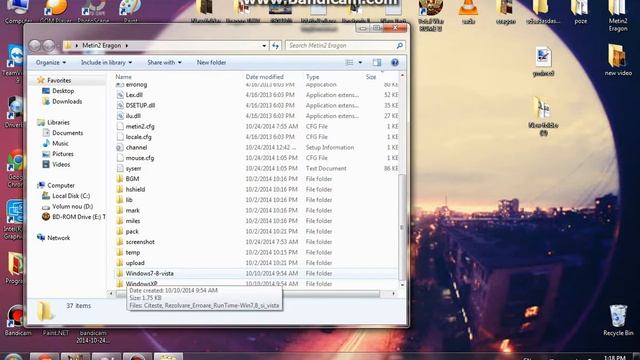Open the address bar history dropdown arrow
This screenshot has width=640, height=360.
(264, 46)
